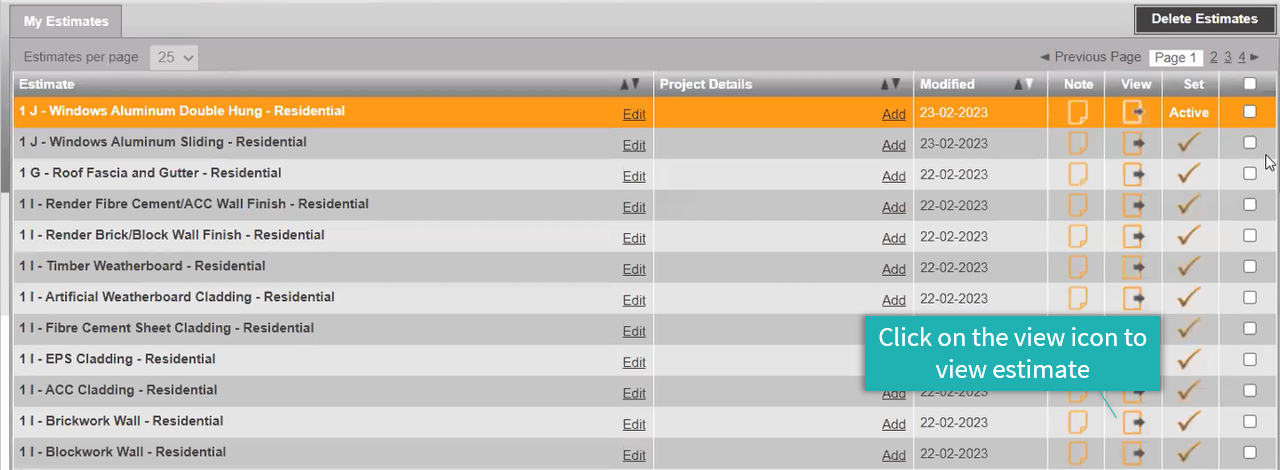The height and width of the screenshot is (470, 1280).
Task: Select '1 I - Brickwork Wall - Residential' row text
Action: 121,421
